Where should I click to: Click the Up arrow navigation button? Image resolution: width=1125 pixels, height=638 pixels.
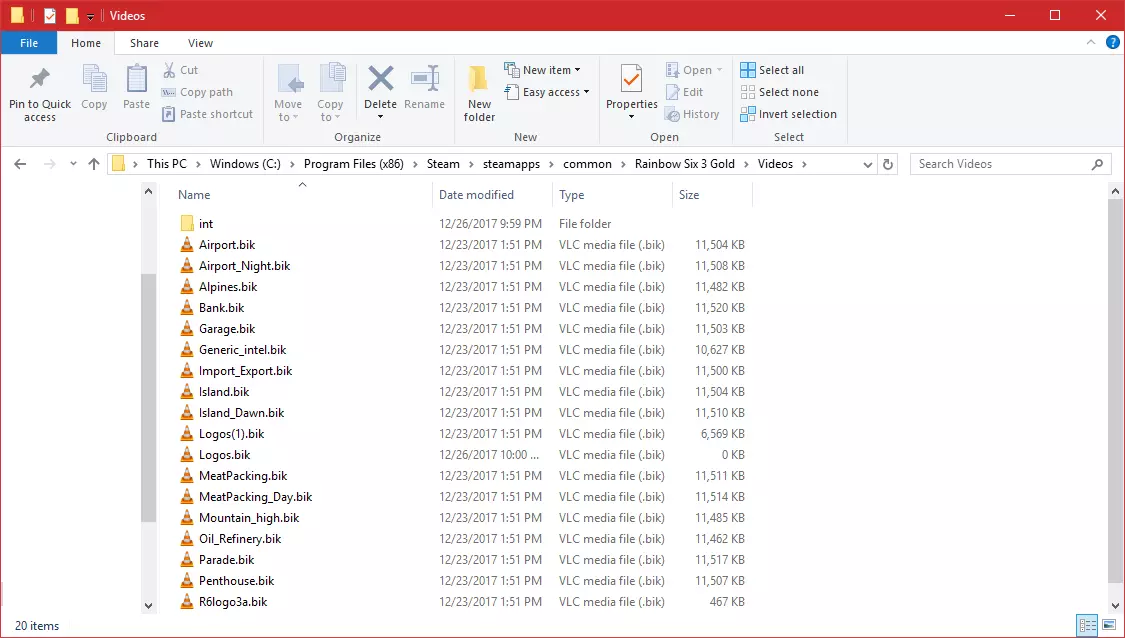(94, 164)
